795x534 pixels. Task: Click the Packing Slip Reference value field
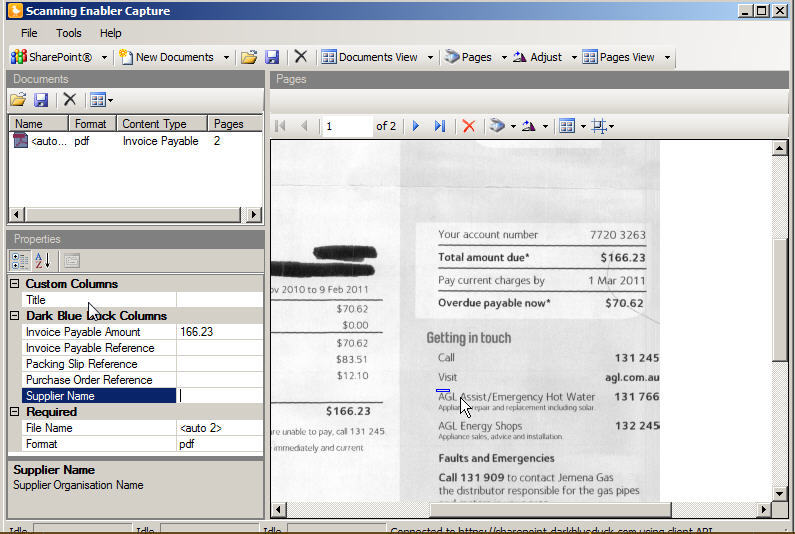[x=220, y=364]
